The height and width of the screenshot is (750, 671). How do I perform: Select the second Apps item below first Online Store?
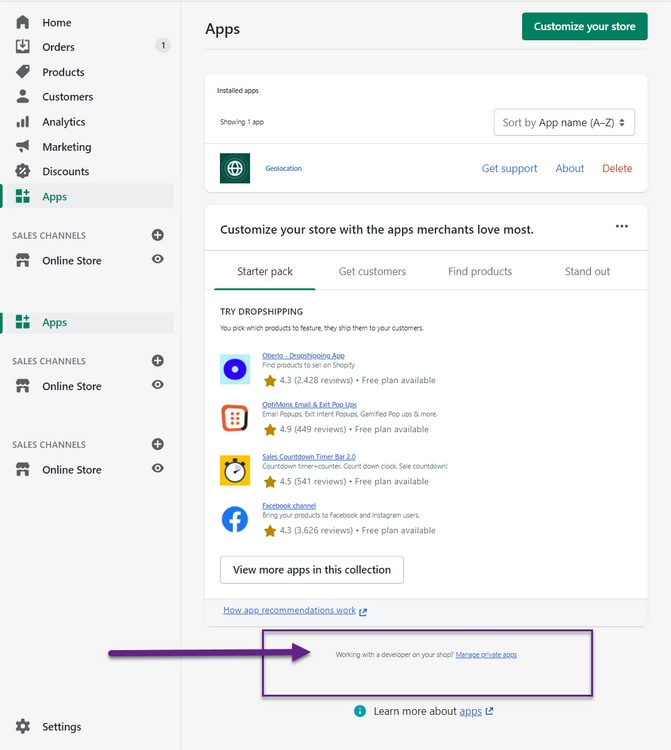pyautogui.click(x=88, y=322)
